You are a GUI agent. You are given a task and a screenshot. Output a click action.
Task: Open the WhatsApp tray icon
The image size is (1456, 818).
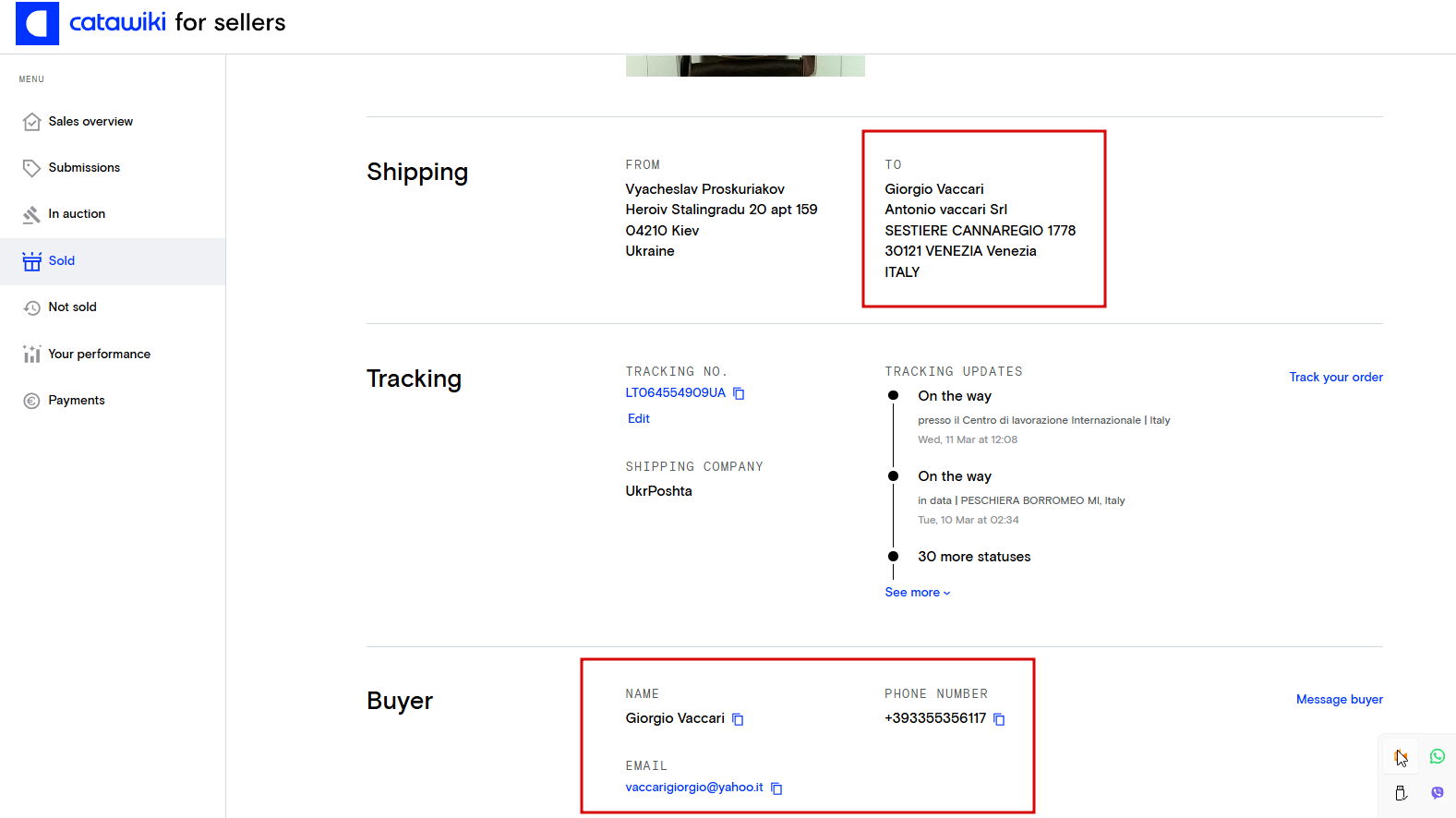(x=1438, y=756)
